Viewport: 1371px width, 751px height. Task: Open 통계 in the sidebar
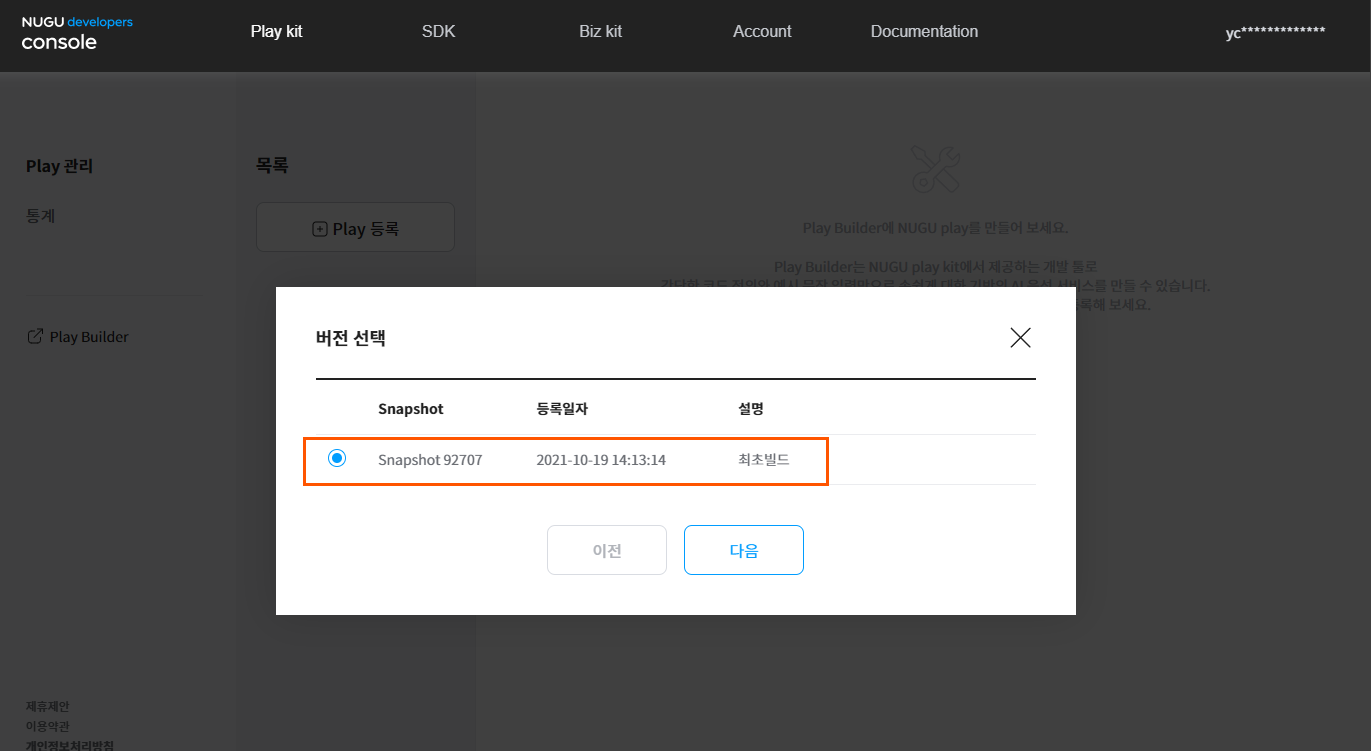(x=40, y=216)
